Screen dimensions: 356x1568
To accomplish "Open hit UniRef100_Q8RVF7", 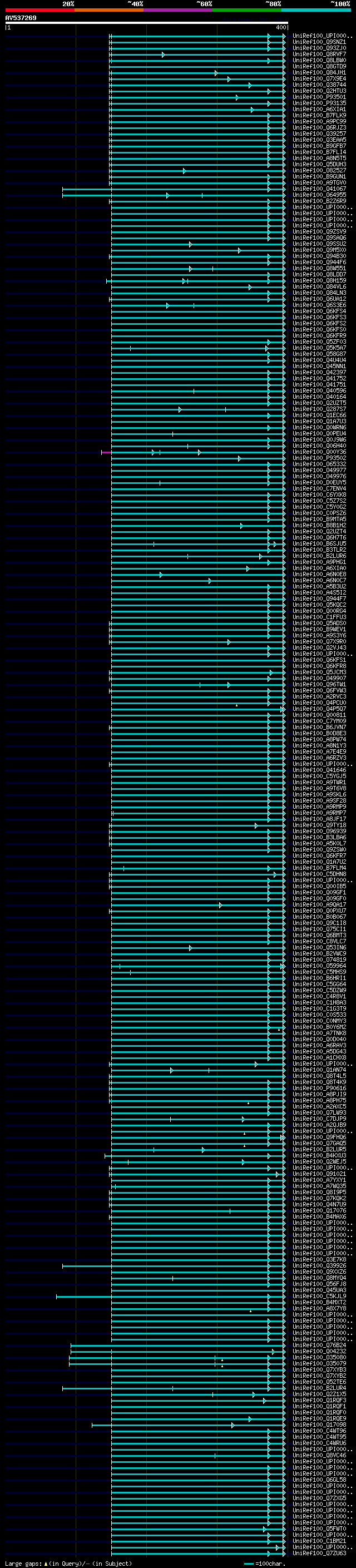I will pos(319,54).
